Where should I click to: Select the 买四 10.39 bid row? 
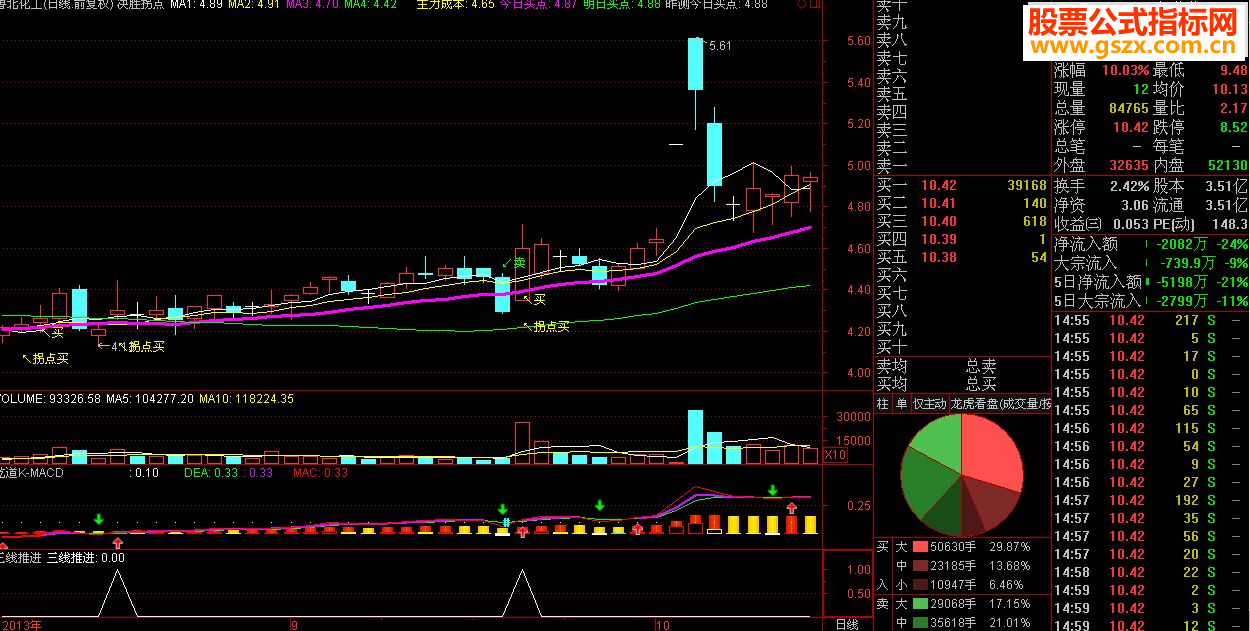[x=962, y=240]
